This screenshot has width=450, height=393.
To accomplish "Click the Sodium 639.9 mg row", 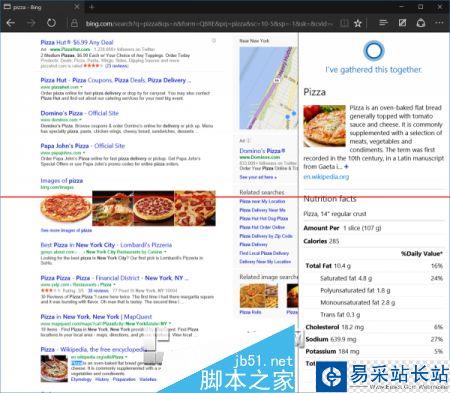I will (374, 339).
